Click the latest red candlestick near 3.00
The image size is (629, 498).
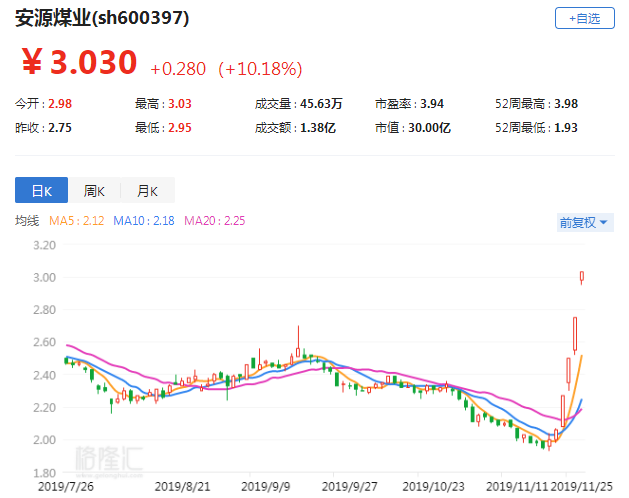(x=582, y=276)
